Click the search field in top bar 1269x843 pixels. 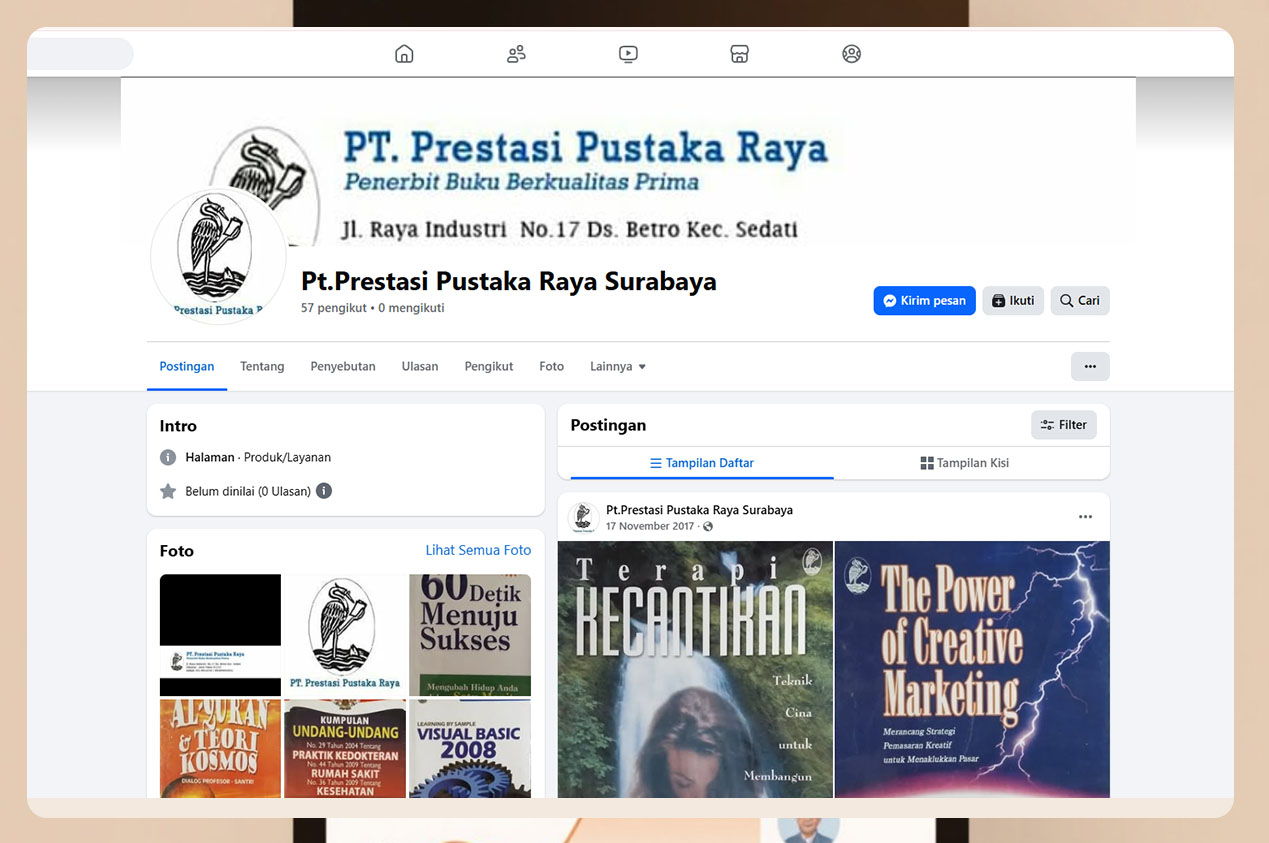coord(80,54)
